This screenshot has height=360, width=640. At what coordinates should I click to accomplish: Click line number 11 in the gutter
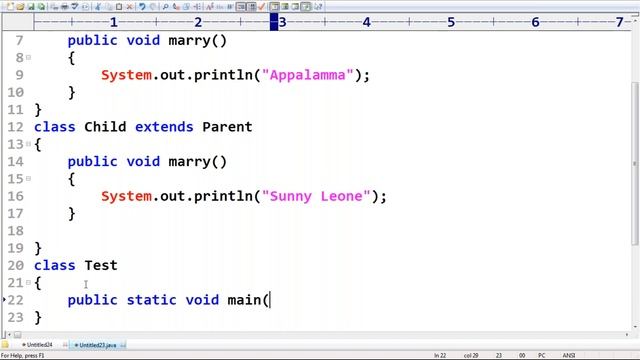pos(16,110)
